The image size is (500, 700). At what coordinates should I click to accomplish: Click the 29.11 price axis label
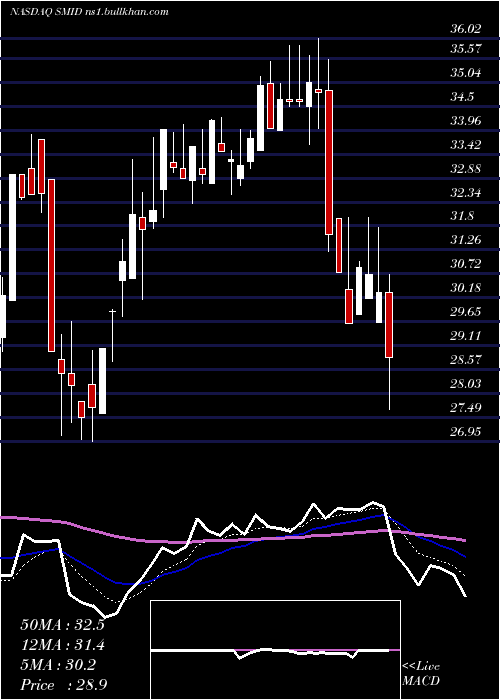tap(466, 336)
